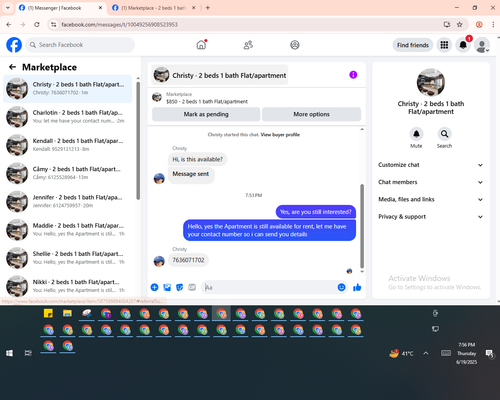Click the 'Hi, is this available?' message
Image resolution: width=500 pixels, height=400 pixels.
click(x=197, y=159)
